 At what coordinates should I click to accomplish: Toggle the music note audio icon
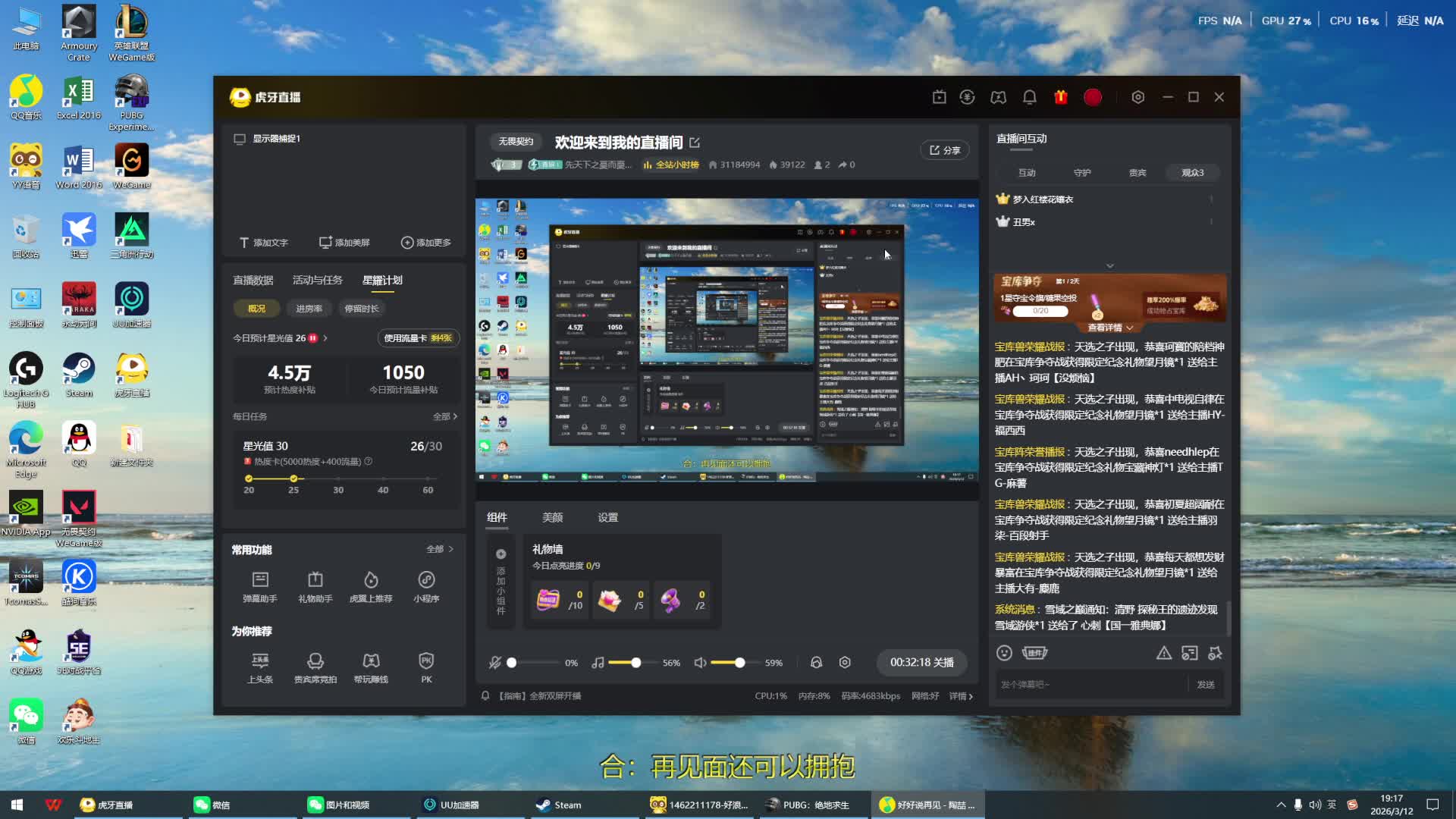[x=598, y=662]
